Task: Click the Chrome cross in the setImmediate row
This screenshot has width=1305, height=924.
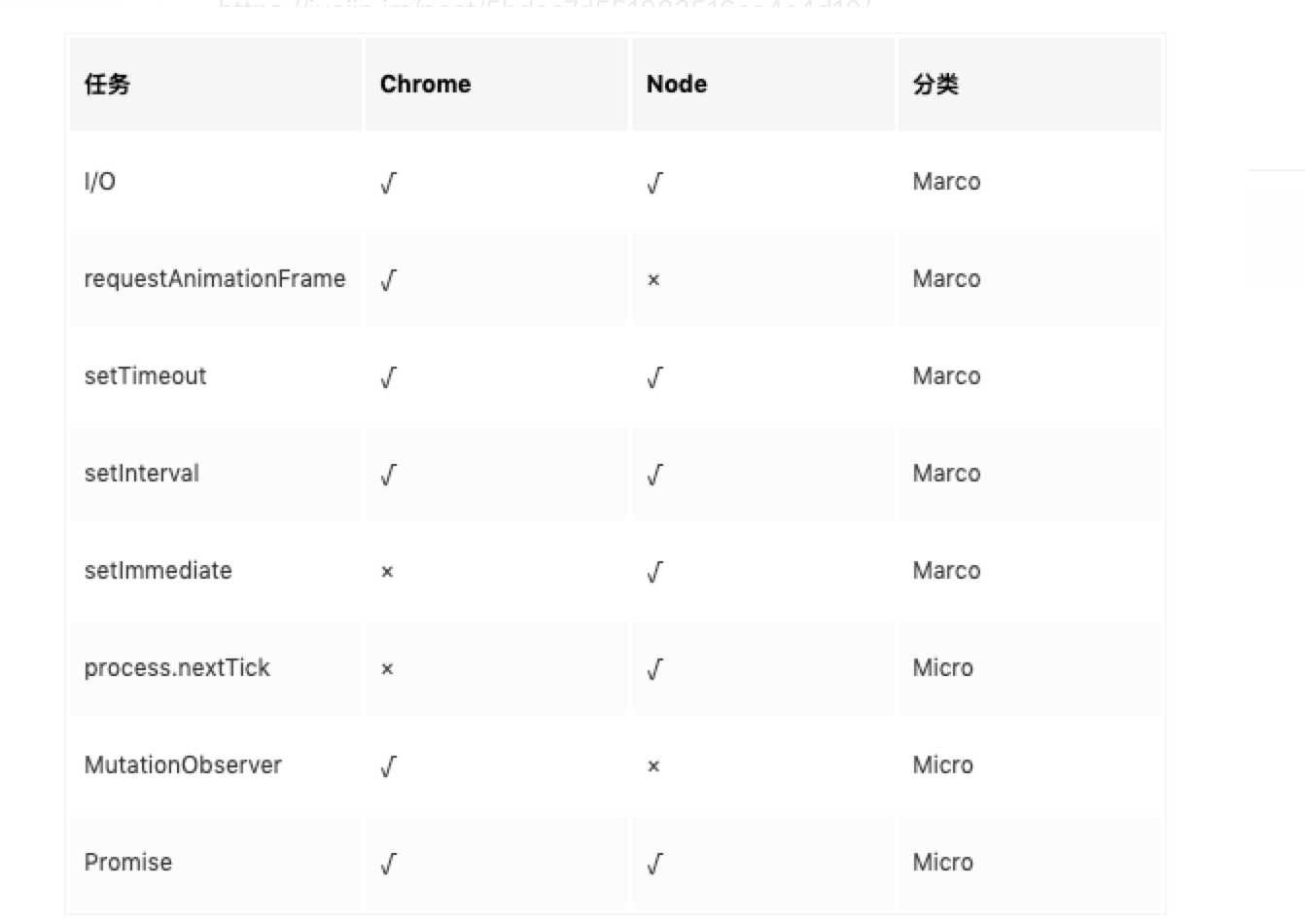Action: tap(387, 572)
